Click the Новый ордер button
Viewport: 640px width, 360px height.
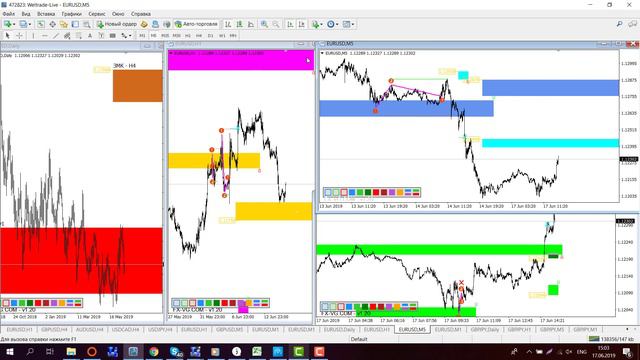[117, 24]
